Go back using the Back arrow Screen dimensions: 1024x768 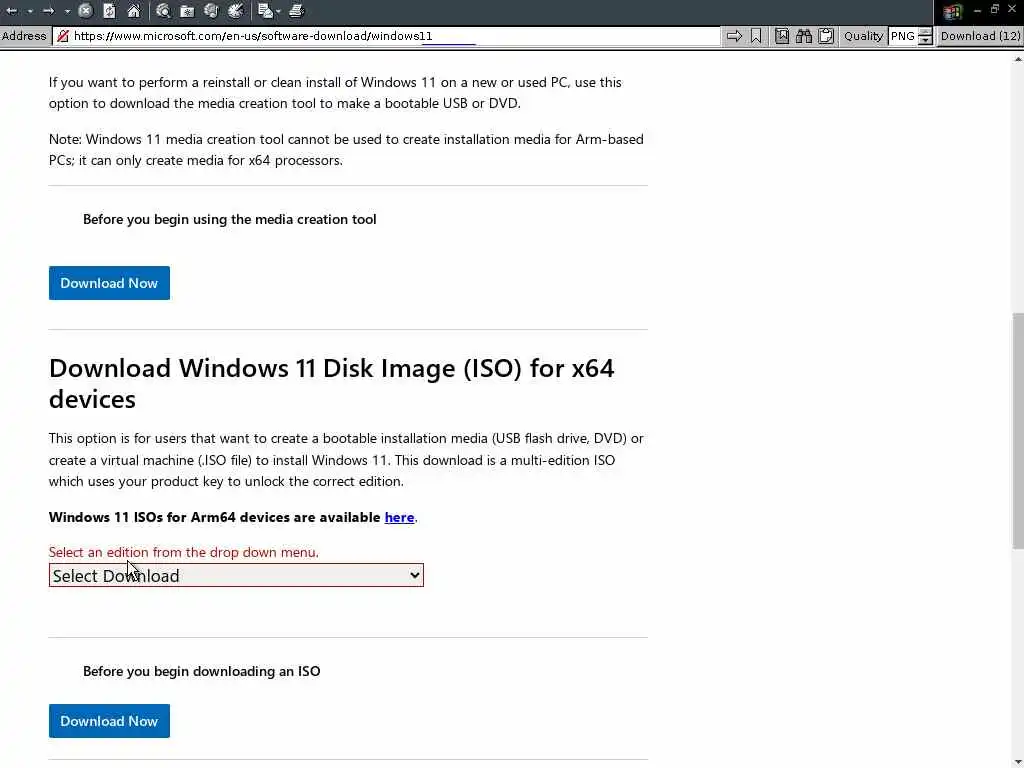(12, 11)
